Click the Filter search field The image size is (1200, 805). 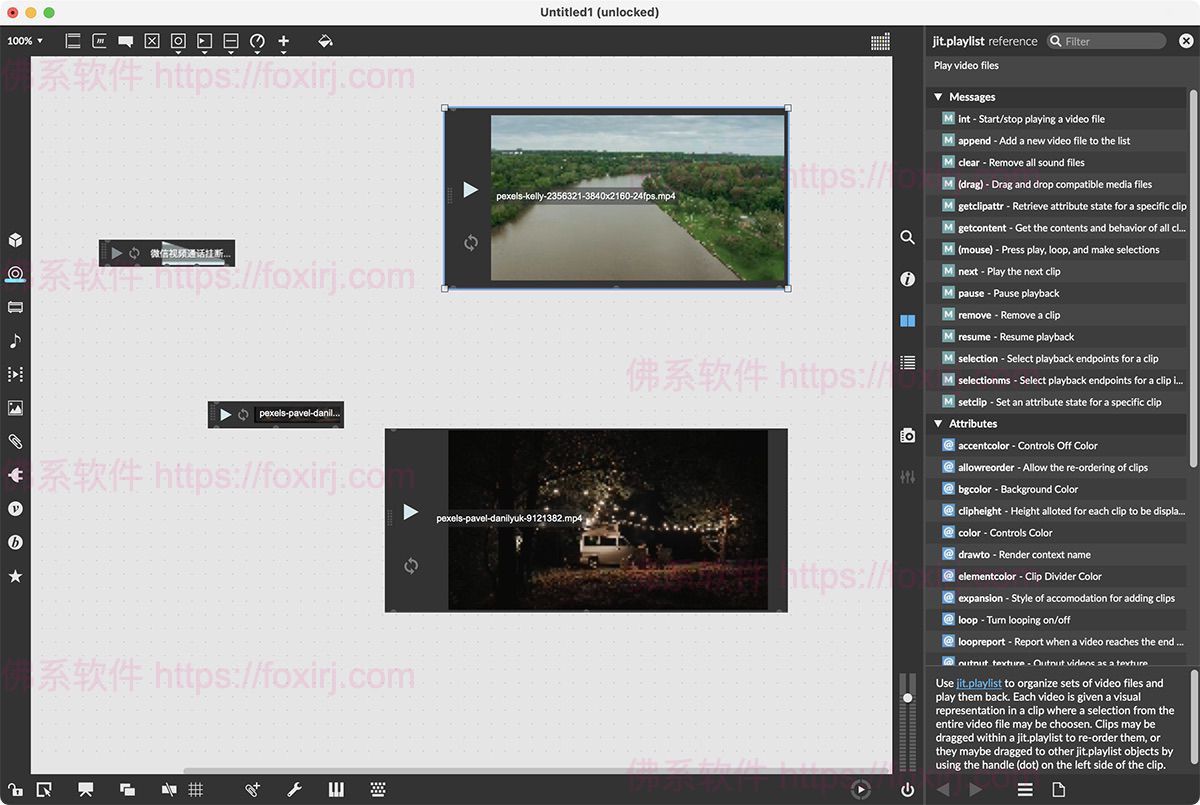pos(1110,41)
